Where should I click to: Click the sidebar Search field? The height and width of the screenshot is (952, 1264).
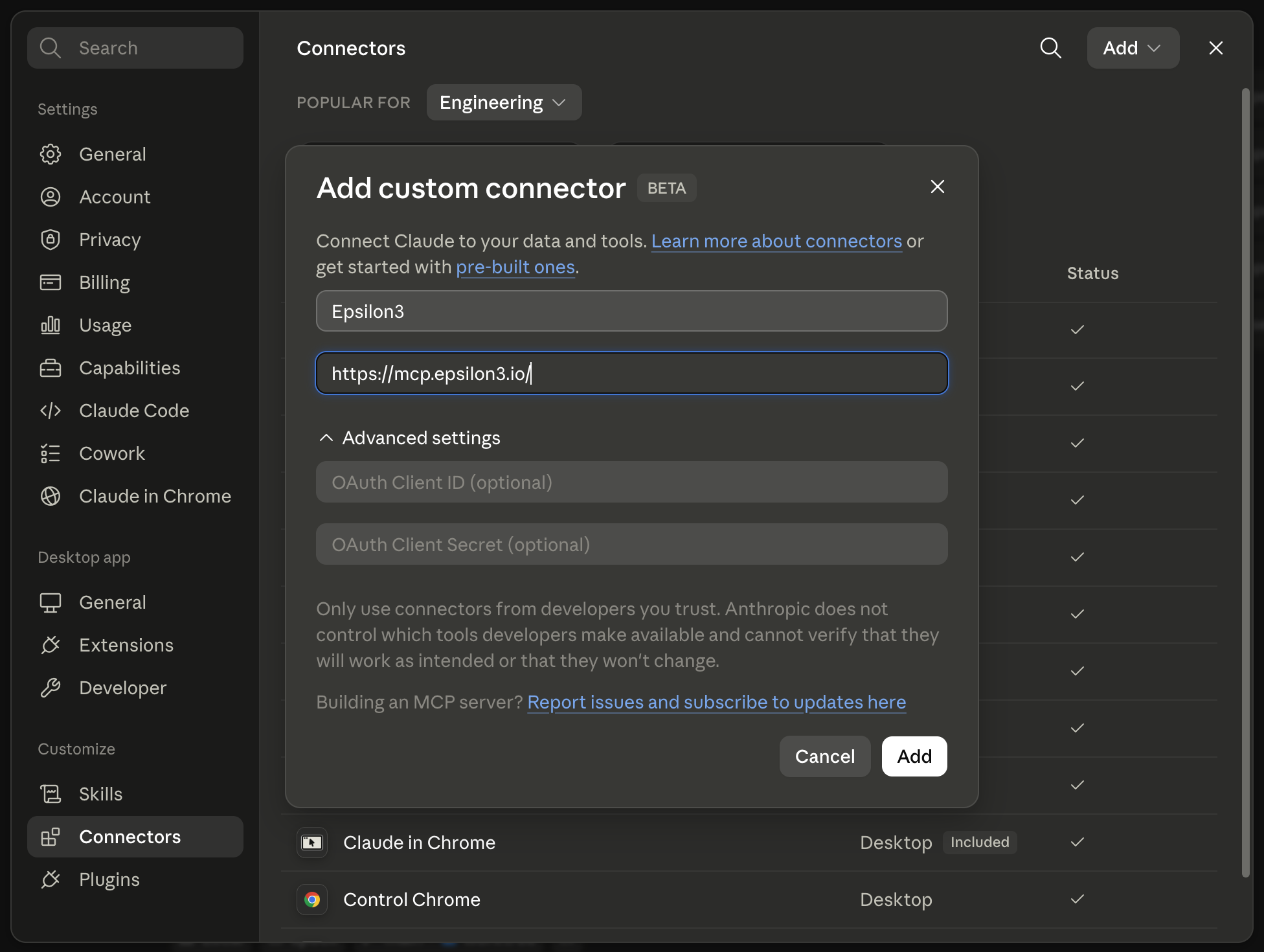pyautogui.click(x=135, y=48)
